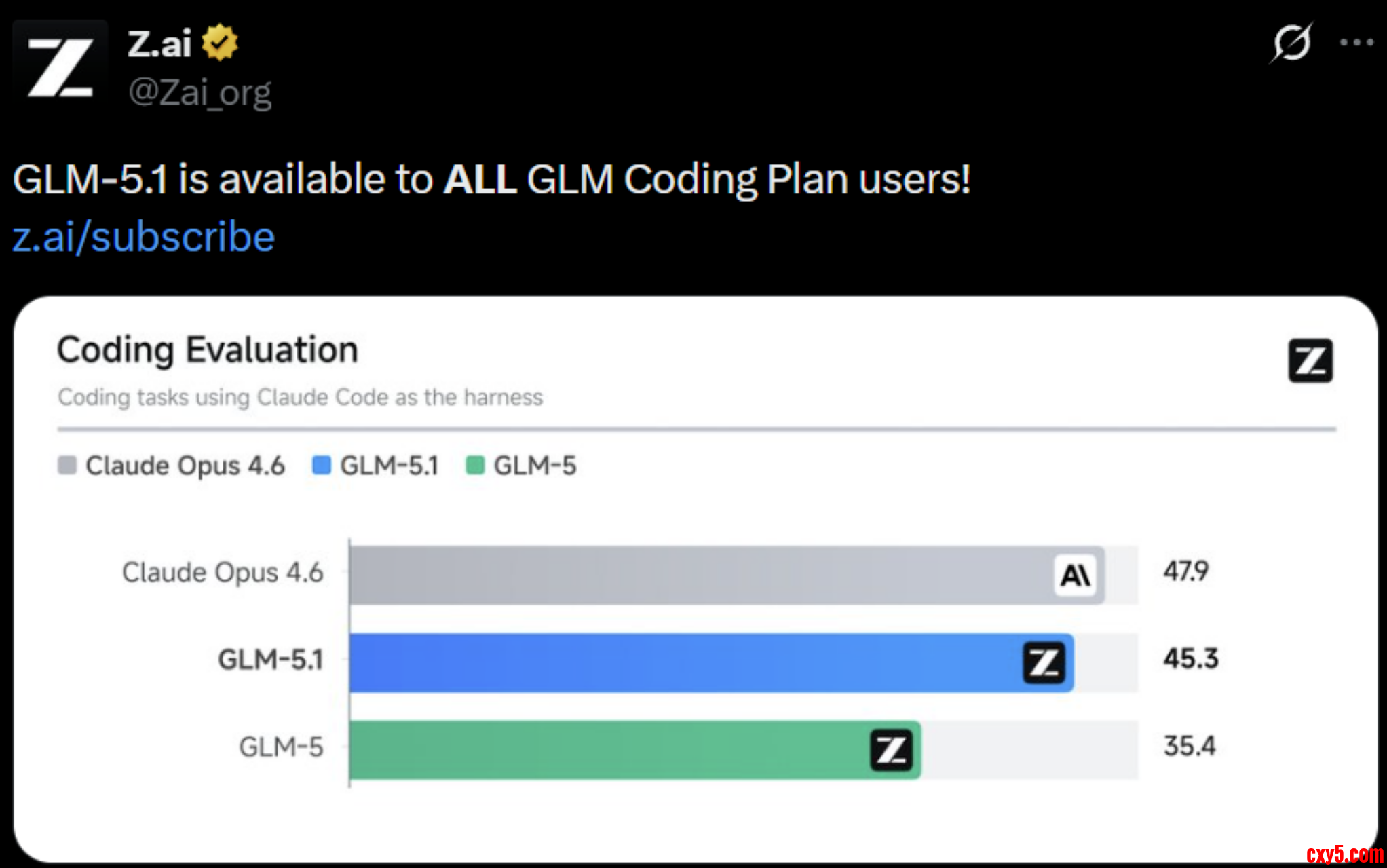Open the z.ai/subscribe link

point(144,237)
